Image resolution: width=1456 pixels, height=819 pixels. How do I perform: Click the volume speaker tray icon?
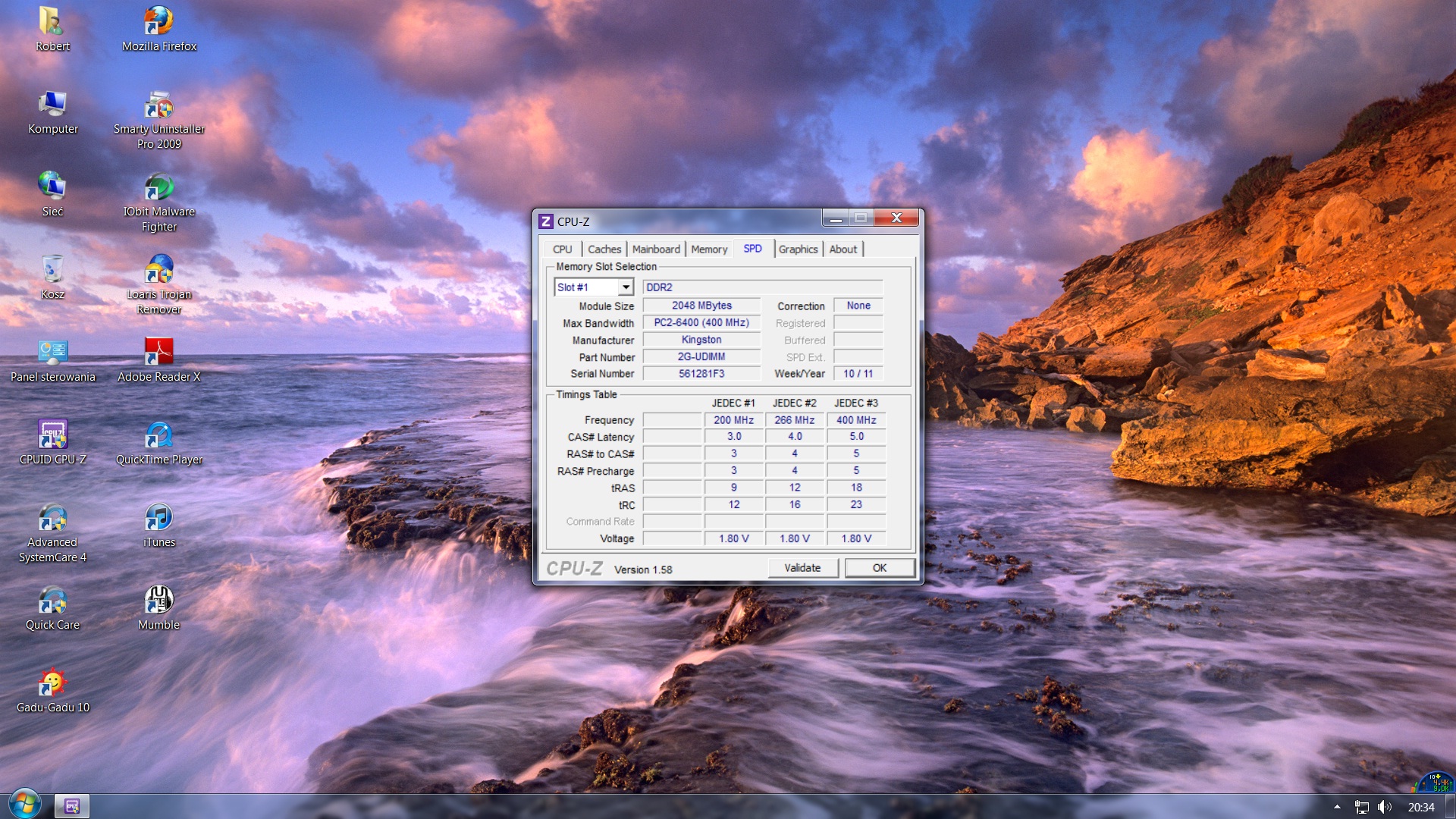click(x=1384, y=807)
